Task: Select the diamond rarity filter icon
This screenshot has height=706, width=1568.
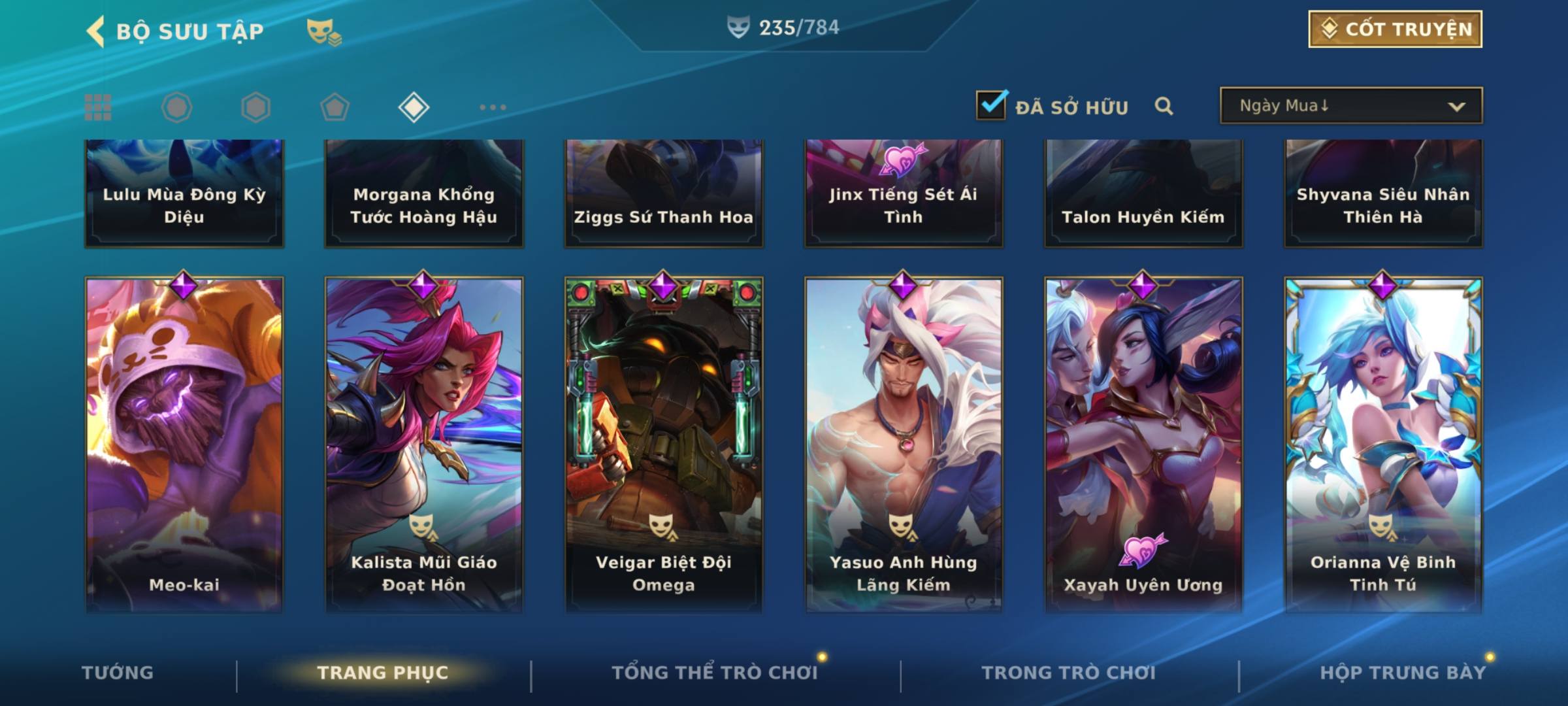Action: pos(414,107)
